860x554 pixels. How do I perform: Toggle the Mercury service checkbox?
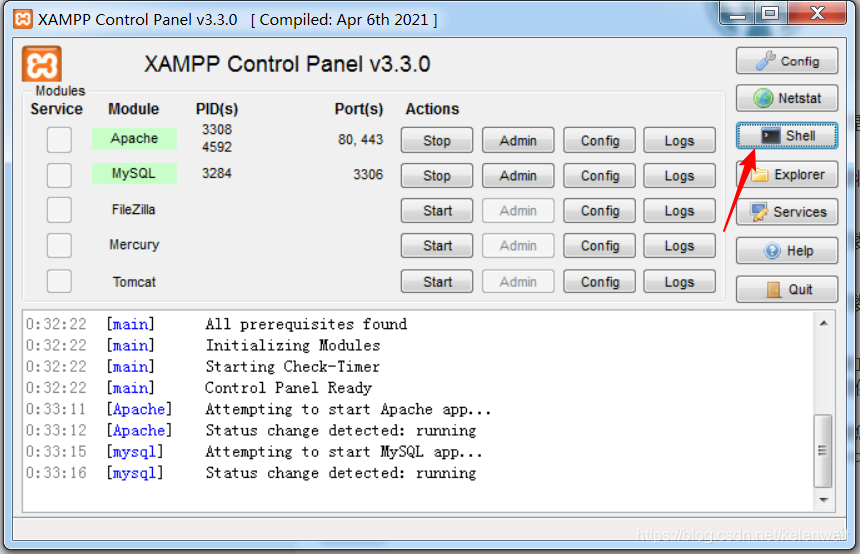click(59, 245)
